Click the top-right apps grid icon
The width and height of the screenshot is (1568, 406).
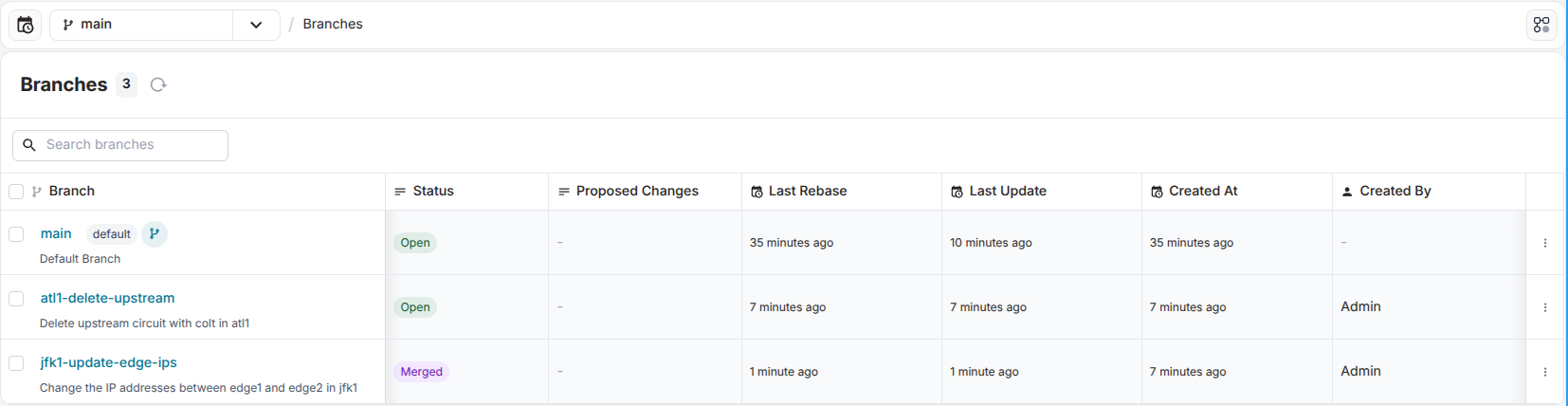coord(1541,25)
